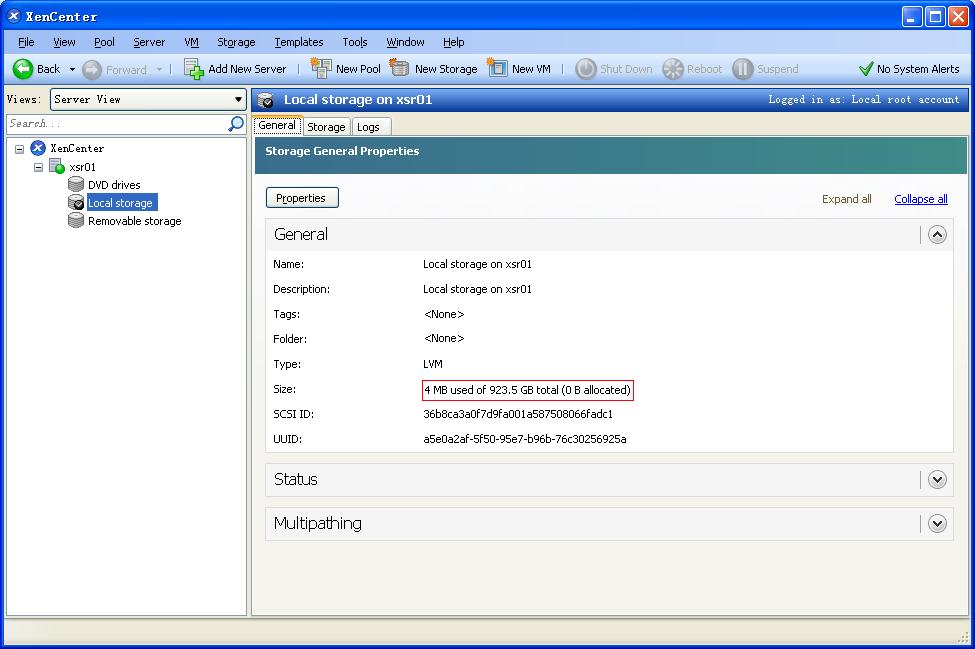Collapse the XenCenter tree node
The image size is (975, 649).
coord(20,149)
